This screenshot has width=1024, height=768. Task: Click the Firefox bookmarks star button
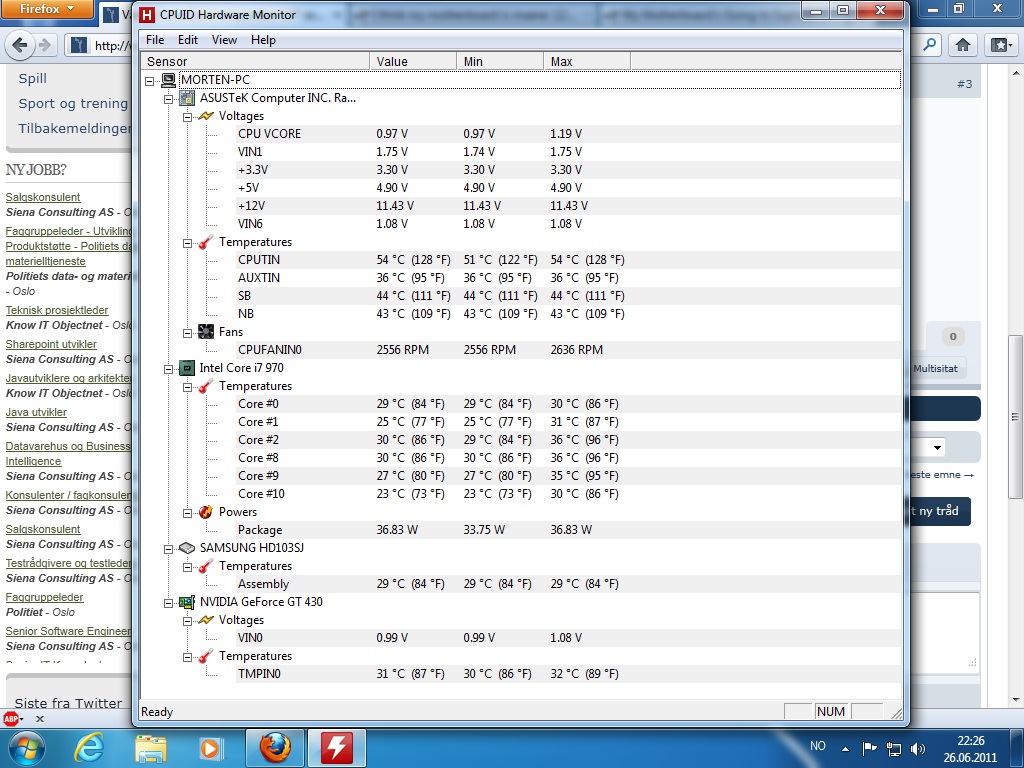1000,45
